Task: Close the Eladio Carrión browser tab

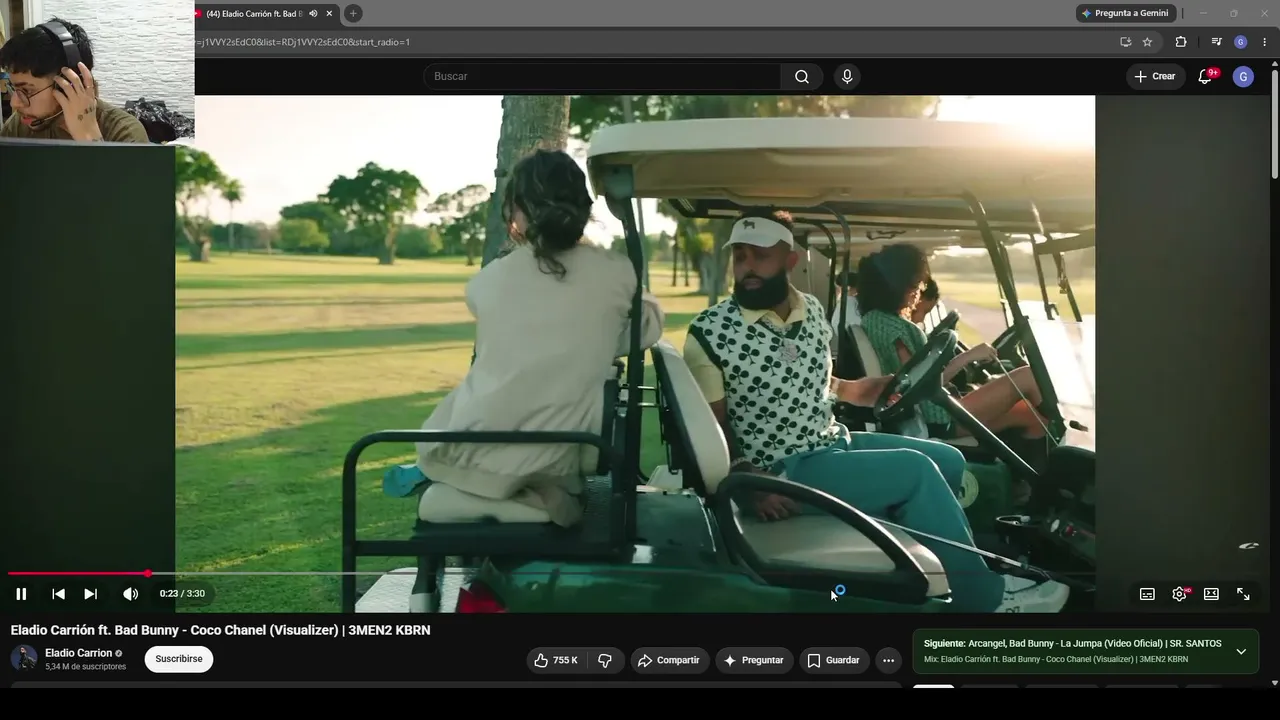Action: [329, 13]
